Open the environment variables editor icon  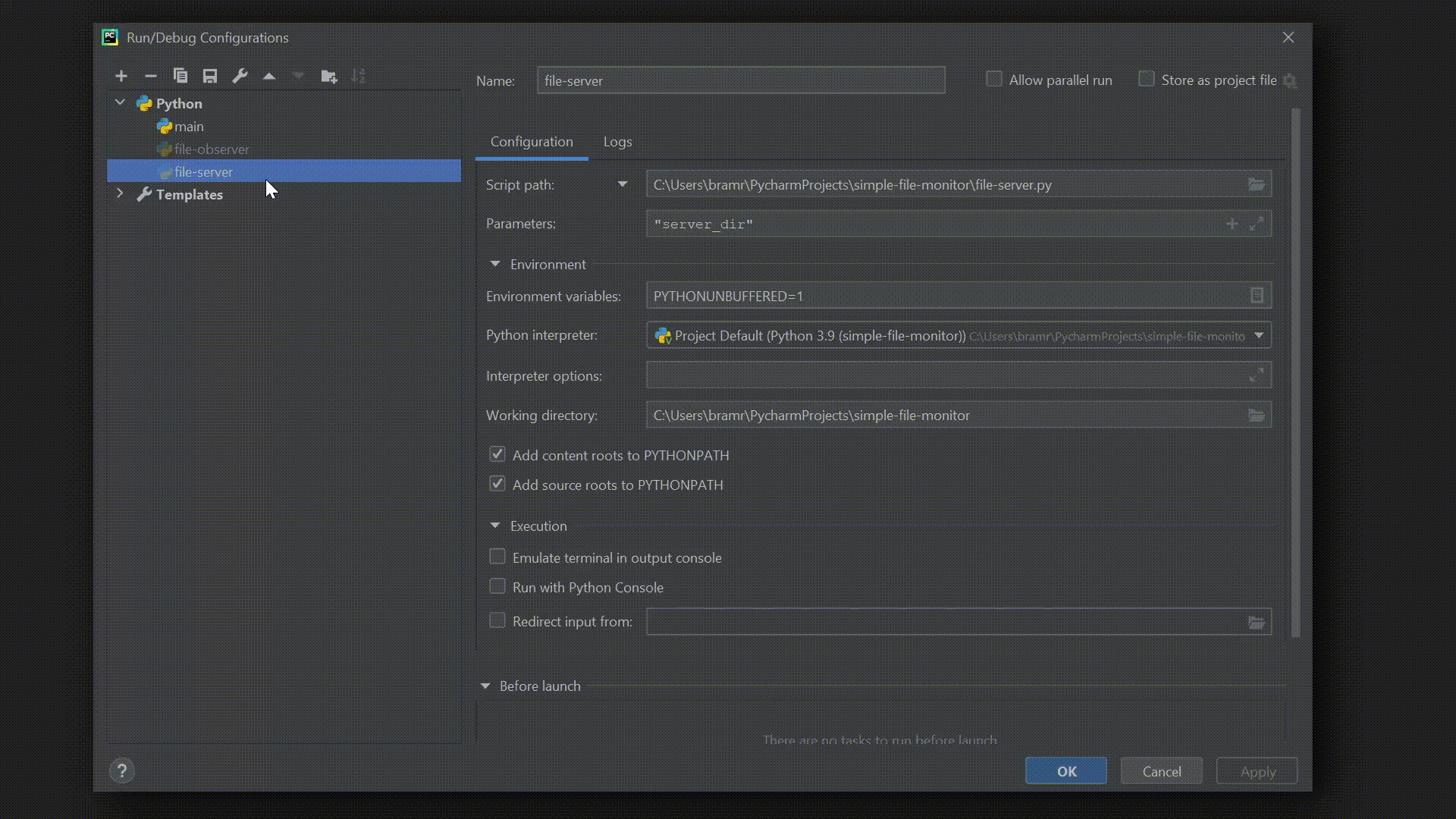[x=1256, y=296]
